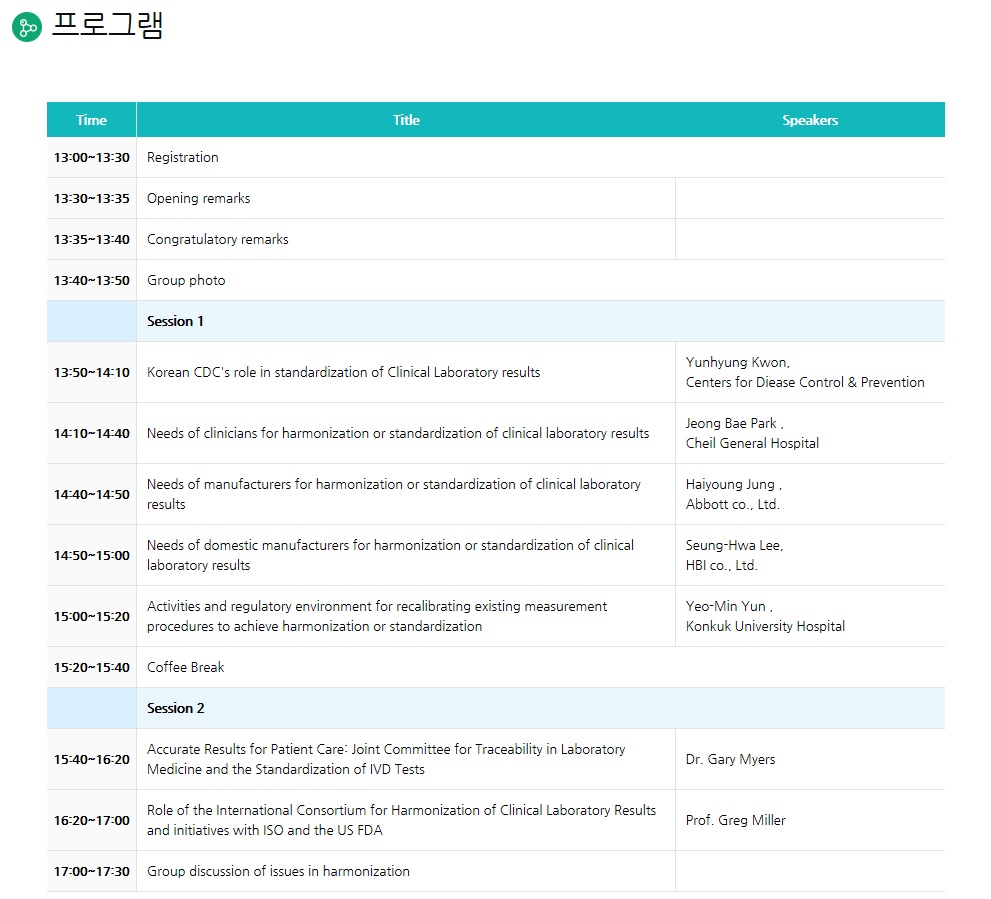Select speaker Jeong Bae Park cell
The width and height of the screenshot is (991, 899).
click(752, 433)
